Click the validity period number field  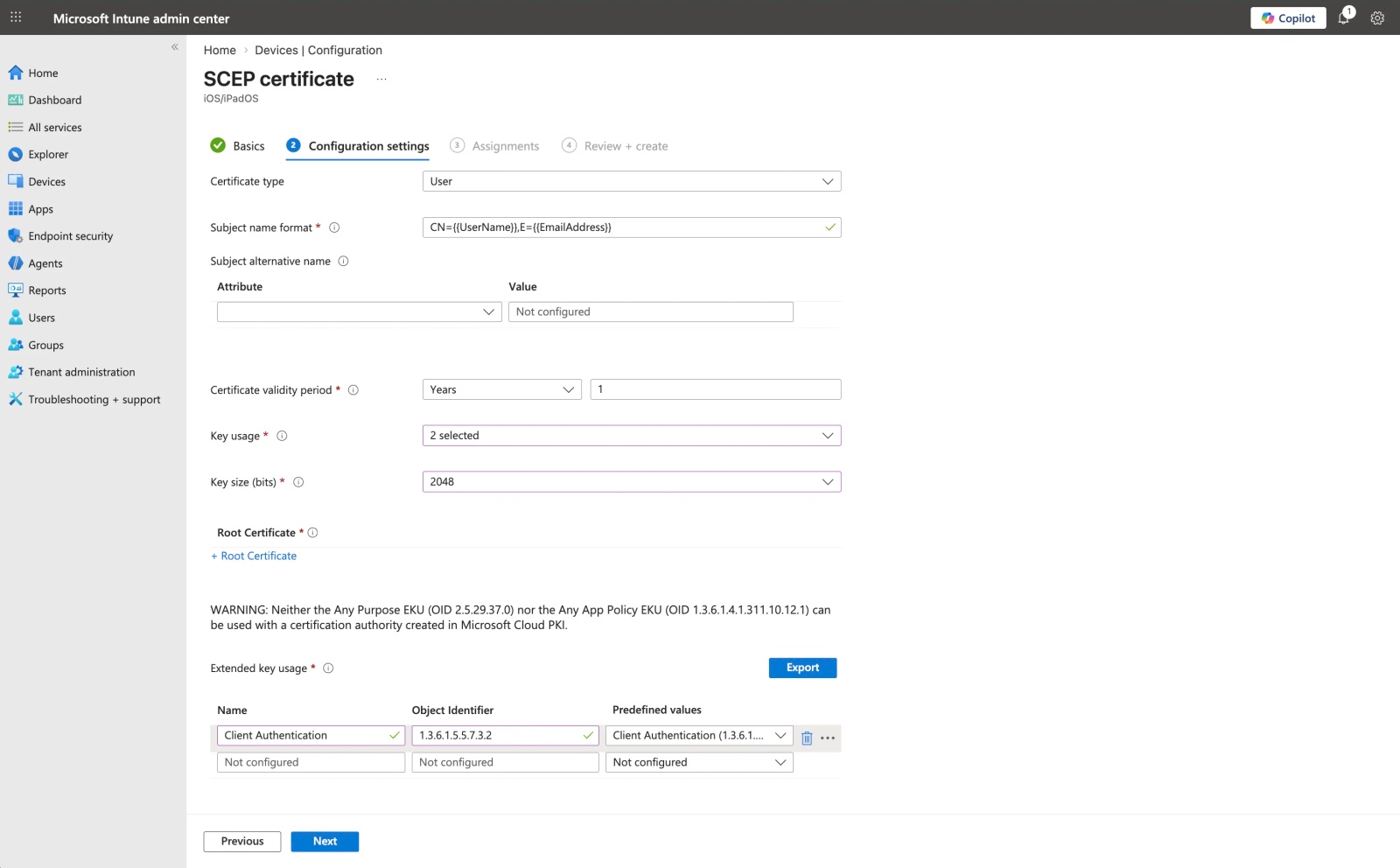(716, 389)
